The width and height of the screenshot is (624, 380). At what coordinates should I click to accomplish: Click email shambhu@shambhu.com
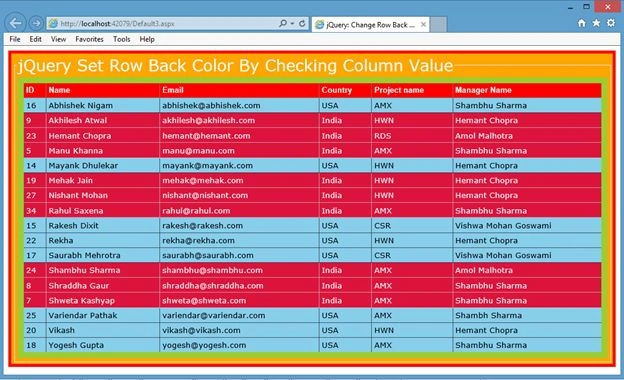coord(213,270)
